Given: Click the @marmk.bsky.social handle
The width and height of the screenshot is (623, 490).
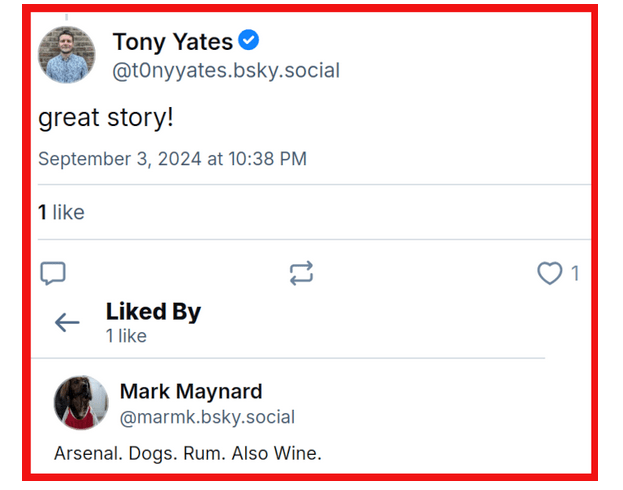Looking at the screenshot, I should [x=207, y=417].
